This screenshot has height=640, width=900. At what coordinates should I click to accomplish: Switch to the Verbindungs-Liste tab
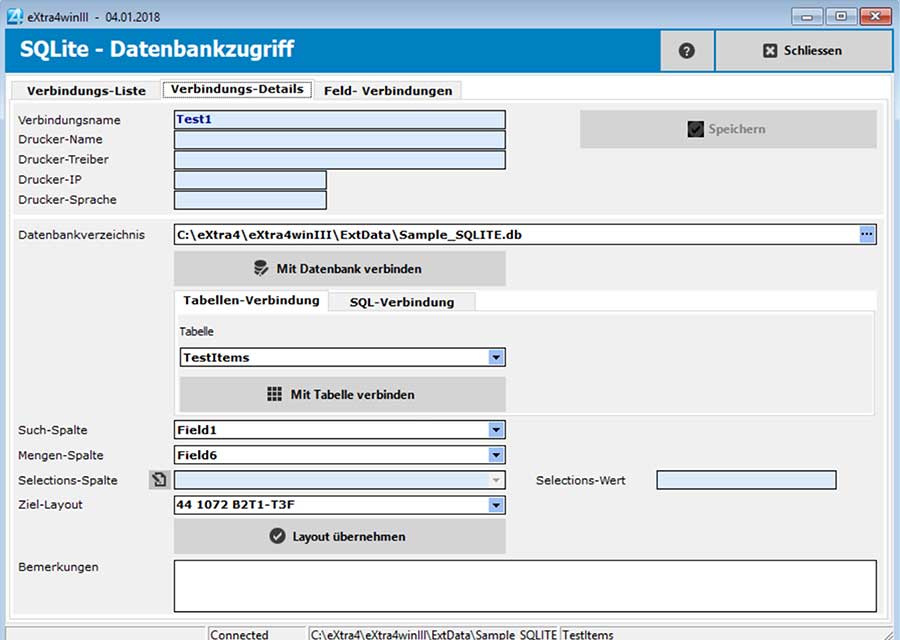pyautogui.click(x=87, y=90)
